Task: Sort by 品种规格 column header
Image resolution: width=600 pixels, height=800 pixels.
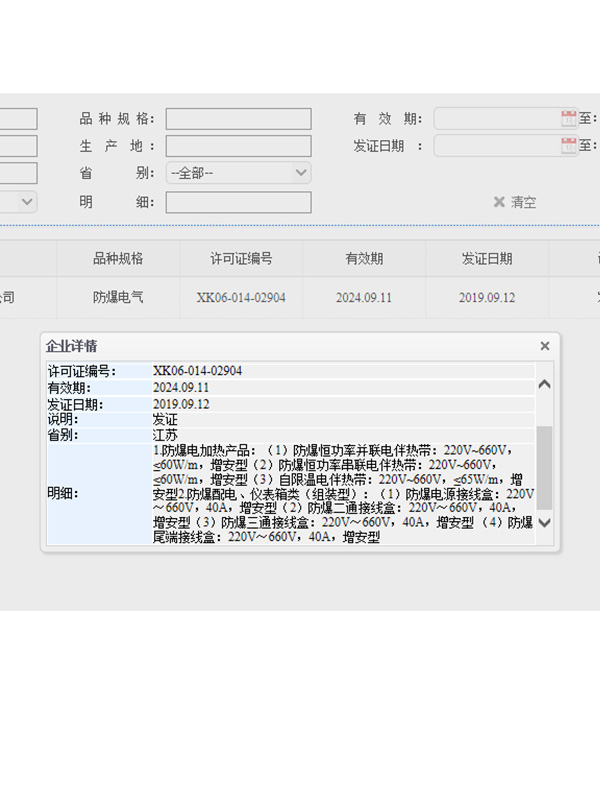Action: pyautogui.click(x=118, y=258)
